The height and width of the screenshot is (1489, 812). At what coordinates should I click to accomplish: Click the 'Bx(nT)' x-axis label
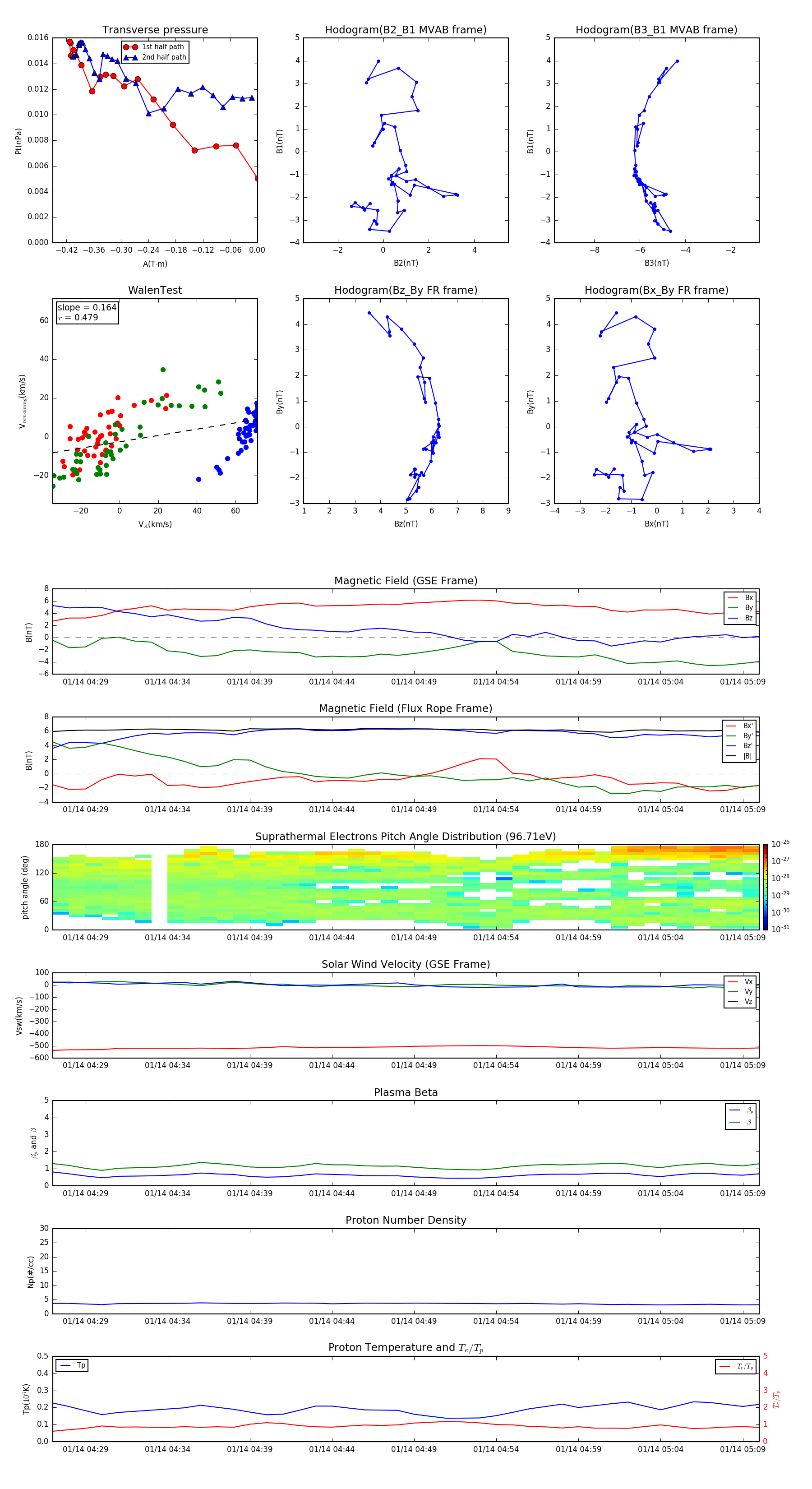point(656,524)
